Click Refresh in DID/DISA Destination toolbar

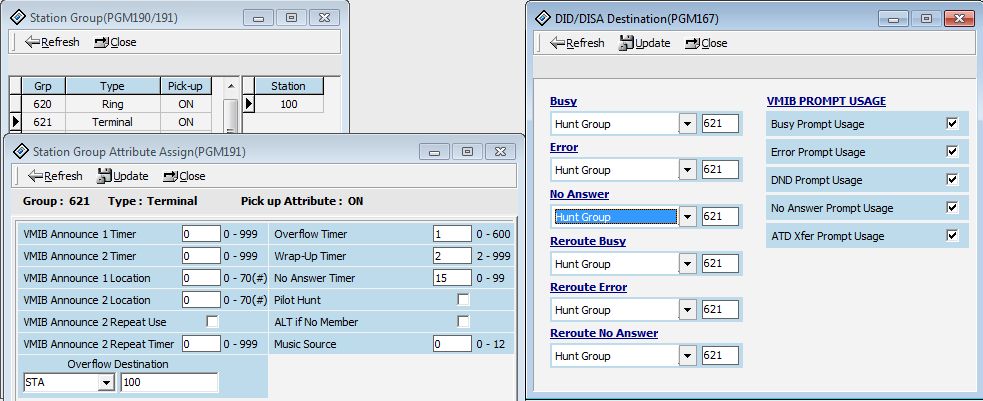[576, 43]
